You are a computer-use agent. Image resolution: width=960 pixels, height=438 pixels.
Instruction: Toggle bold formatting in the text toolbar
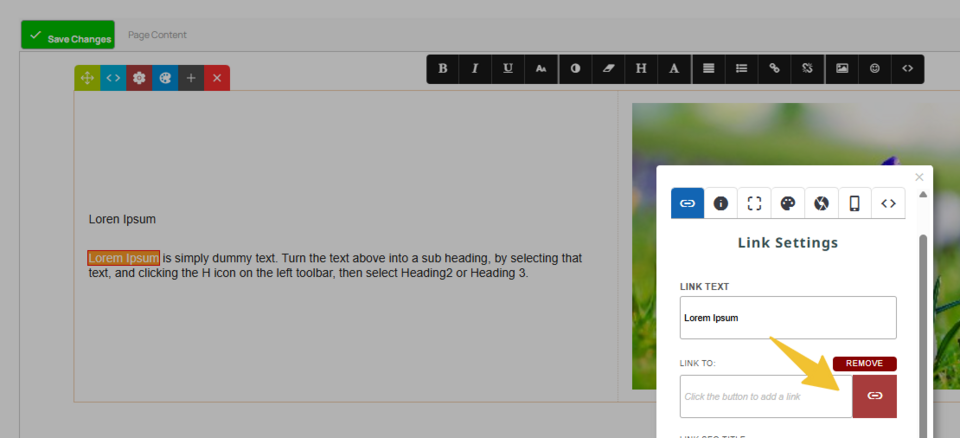443,69
